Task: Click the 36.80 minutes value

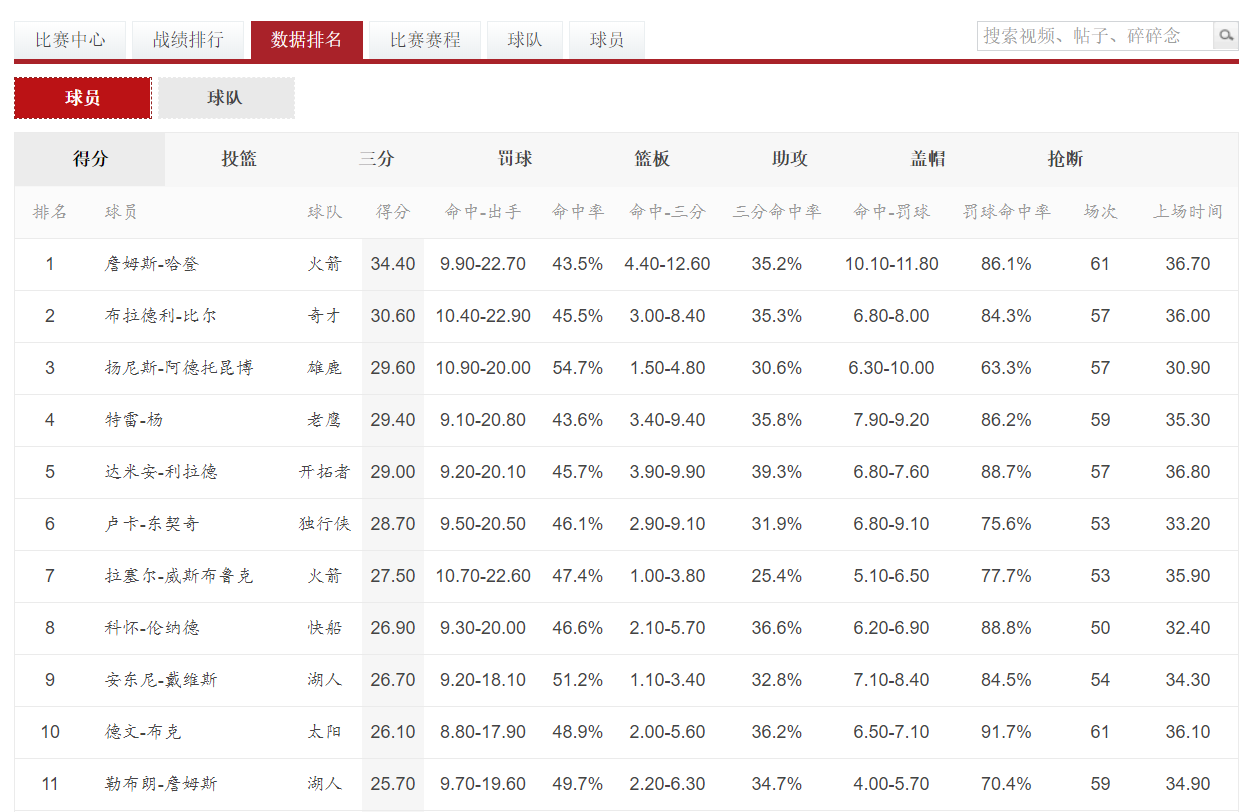Action: click(1188, 472)
